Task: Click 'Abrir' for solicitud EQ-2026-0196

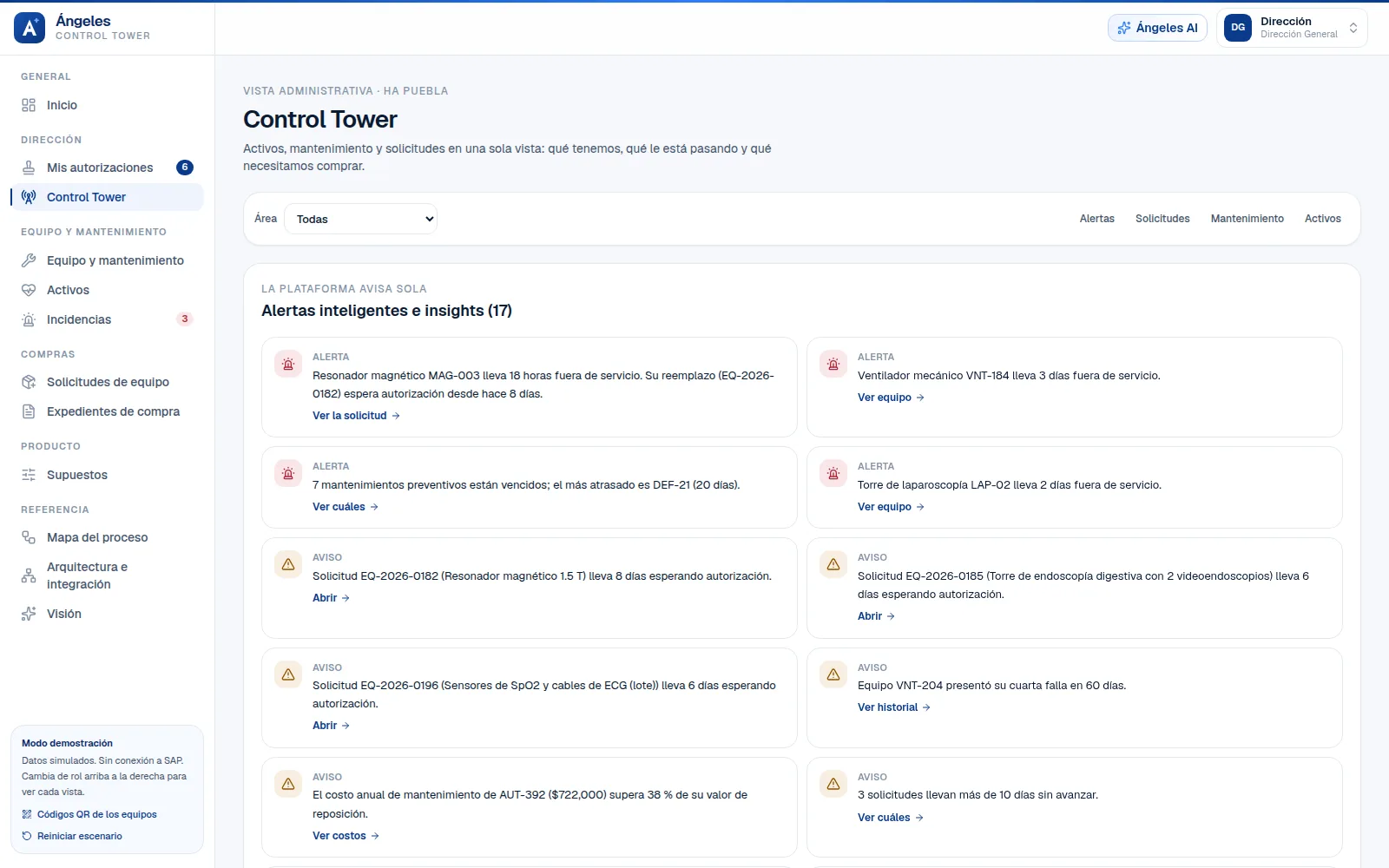Action: click(331, 726)
